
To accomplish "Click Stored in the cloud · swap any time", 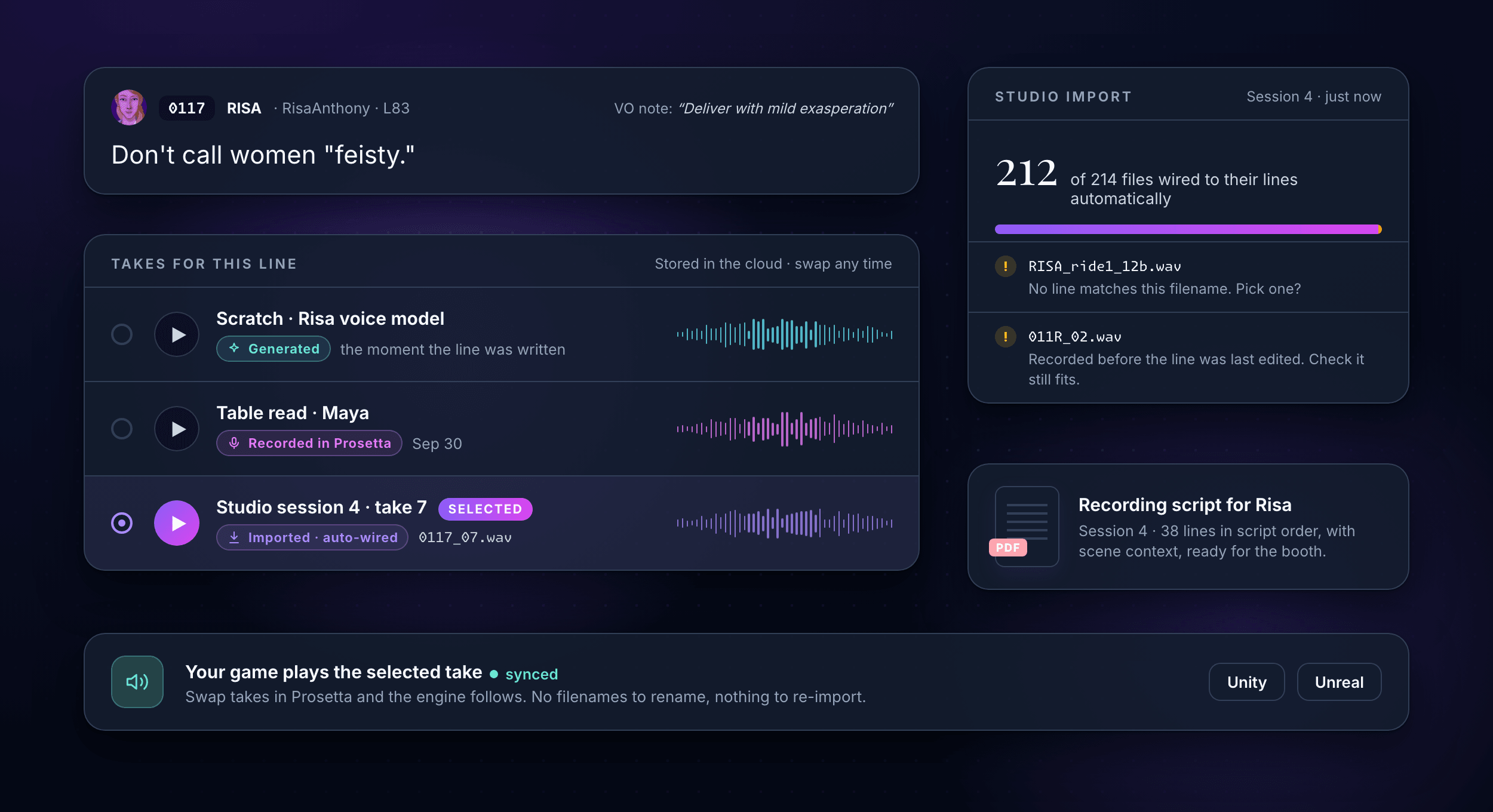I will [773, 264].
